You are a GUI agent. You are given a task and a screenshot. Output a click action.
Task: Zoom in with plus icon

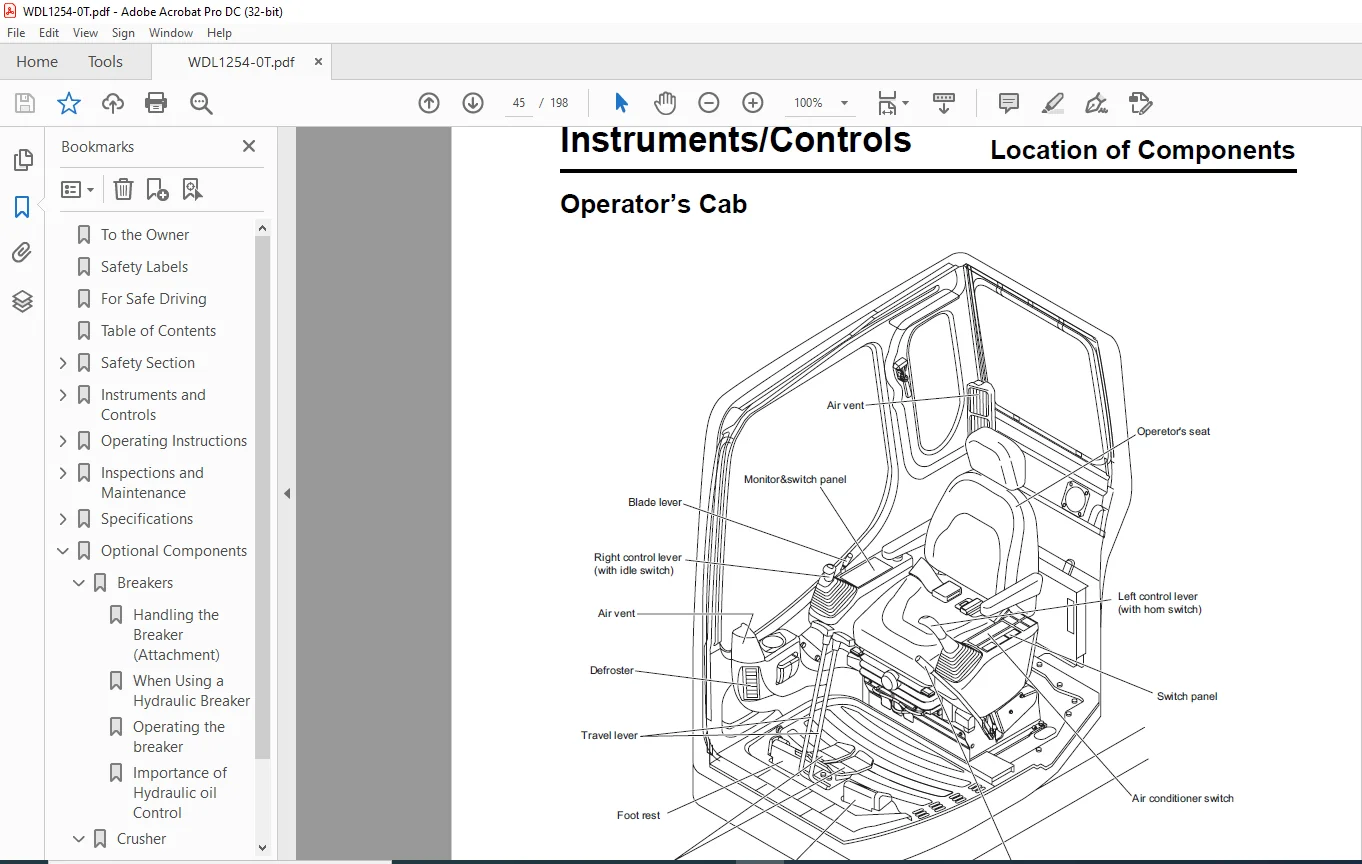[x=753, y=103]
